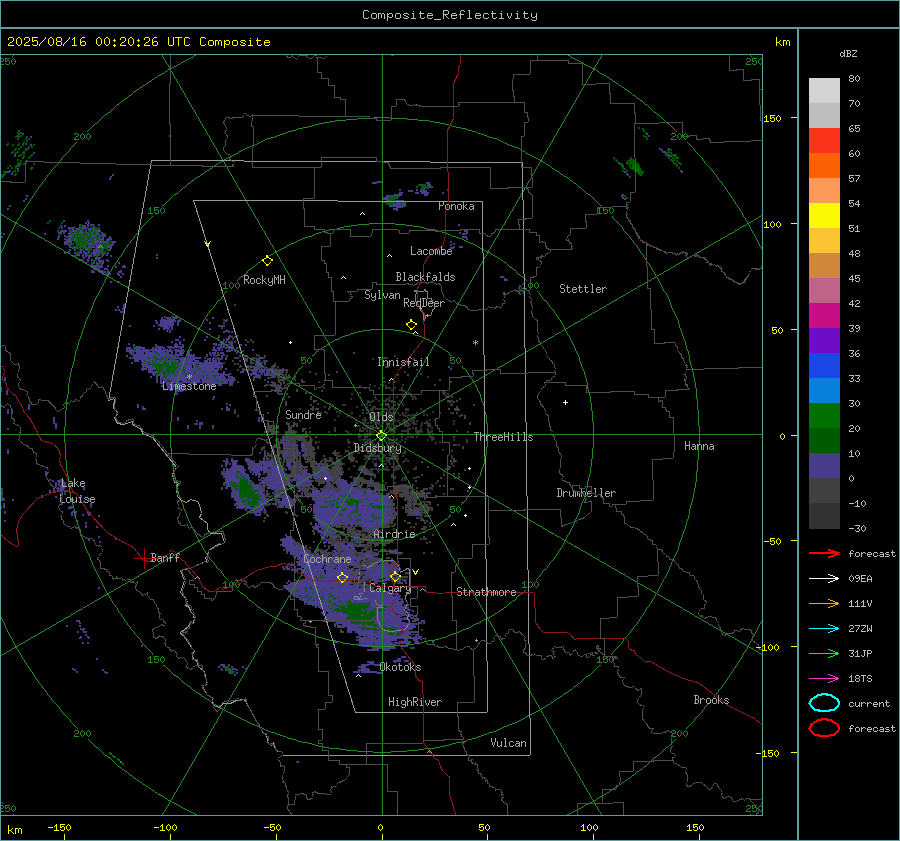Screen dimensions: 900x841
Task: Select the Sundre label
Action: click(303, 415)
